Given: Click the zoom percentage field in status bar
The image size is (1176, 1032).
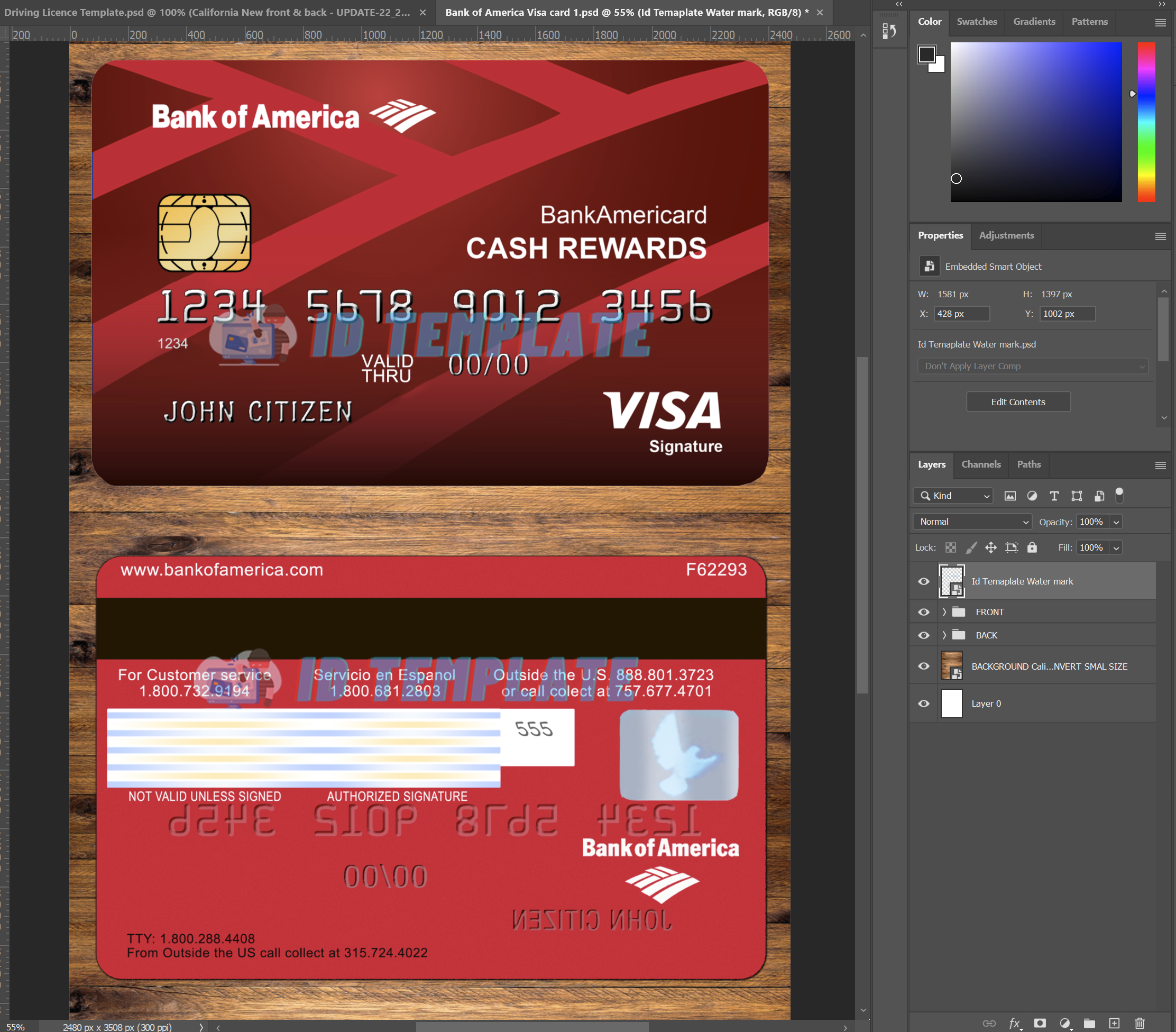Looking at the screenshot, I should click(16, 1027).
